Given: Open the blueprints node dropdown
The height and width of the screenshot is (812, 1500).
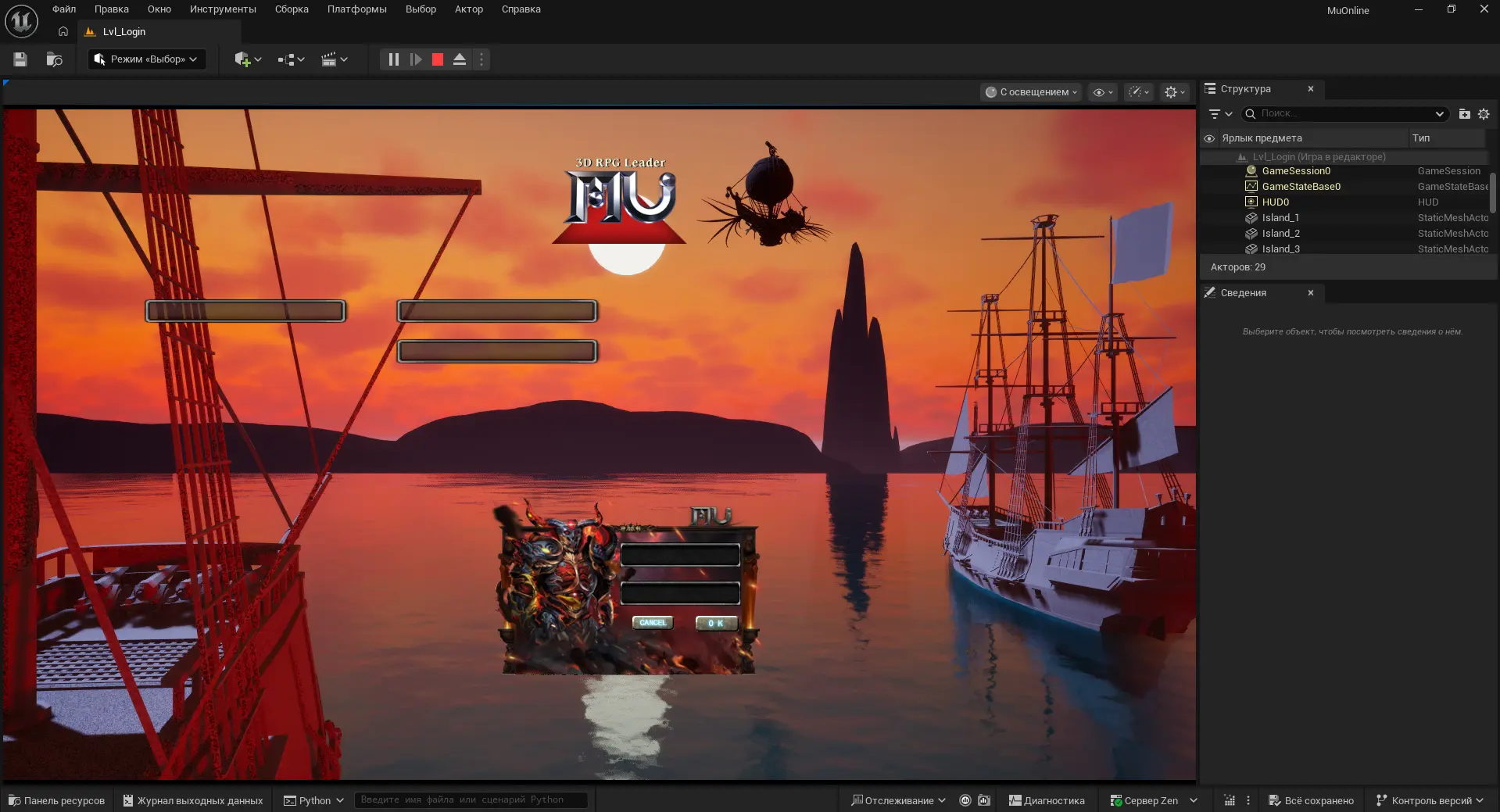Looking at the screenshot, I should point(291,59).
